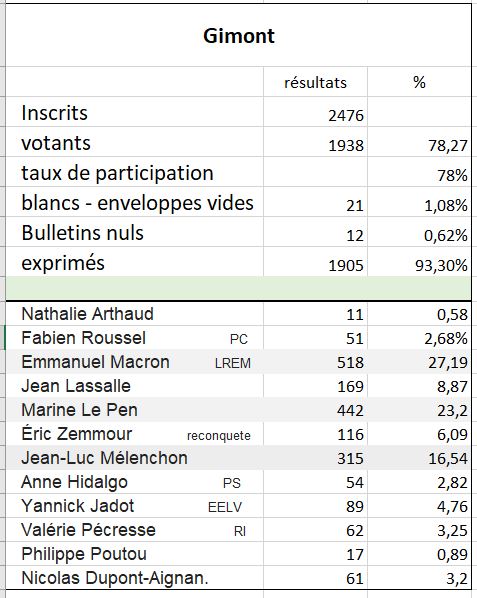Select the Bulletins nuls value 12
Screen dimensions: 477x598
point(355,235)
